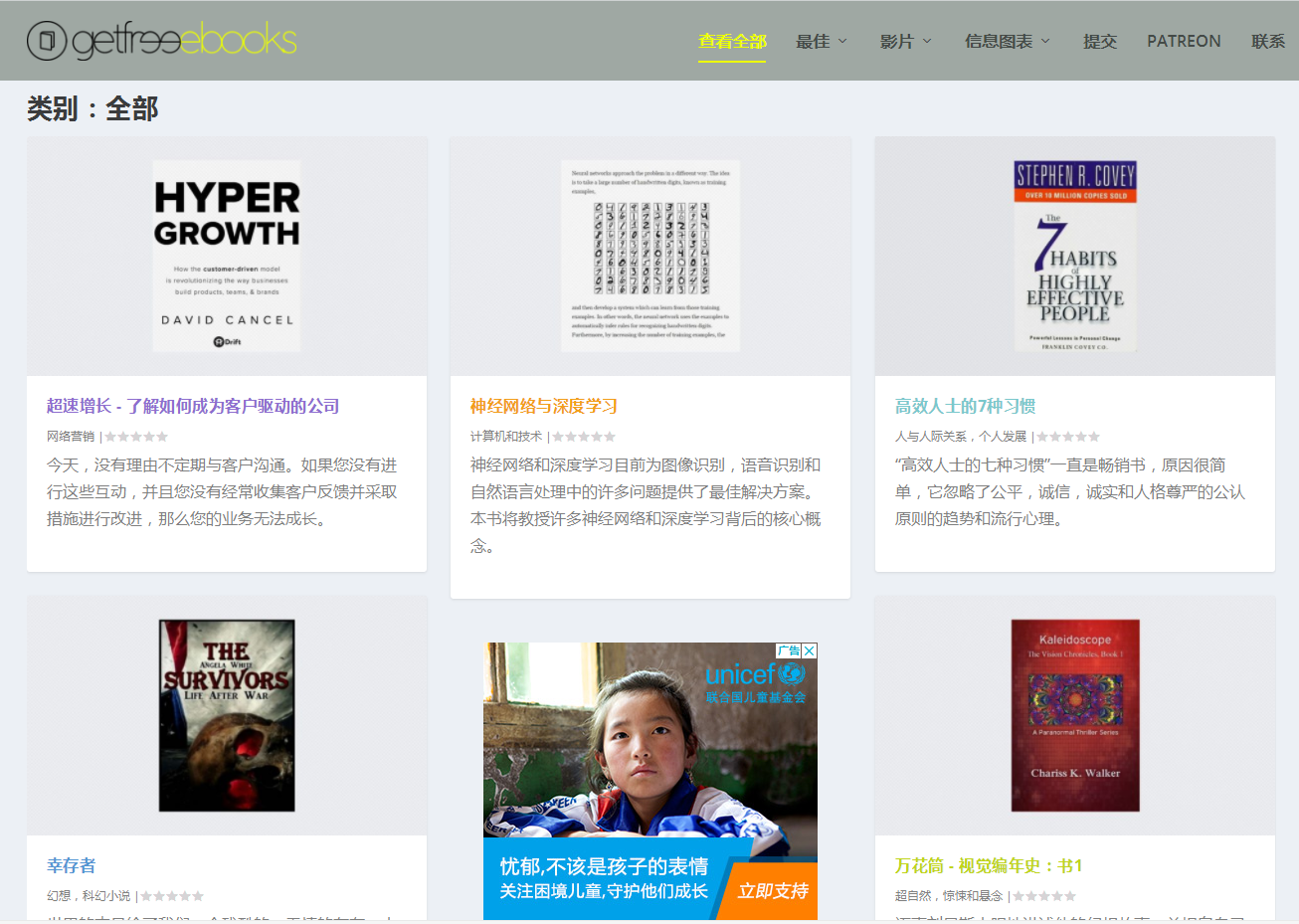1299x924 pixels.
Task: Open the 万花筒 - 视觉编年史 title link
Action: [989, 865]
